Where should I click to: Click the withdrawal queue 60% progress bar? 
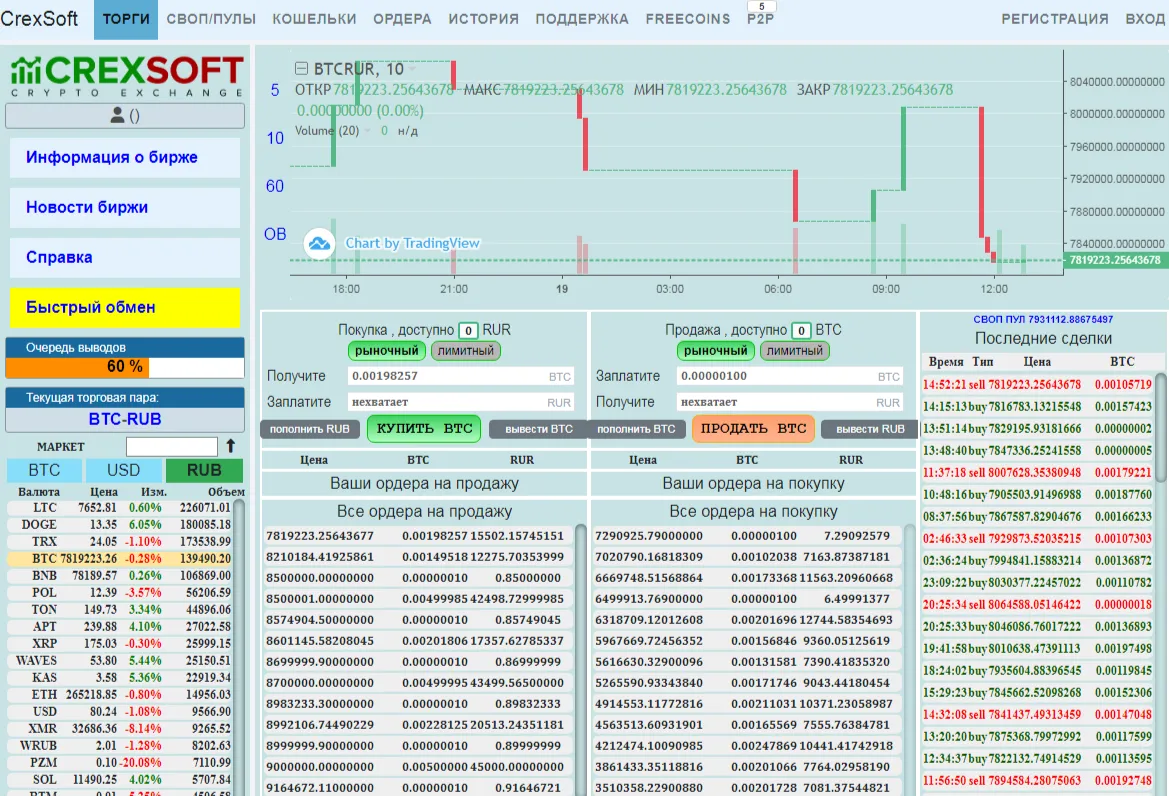[x=125, y=367]
